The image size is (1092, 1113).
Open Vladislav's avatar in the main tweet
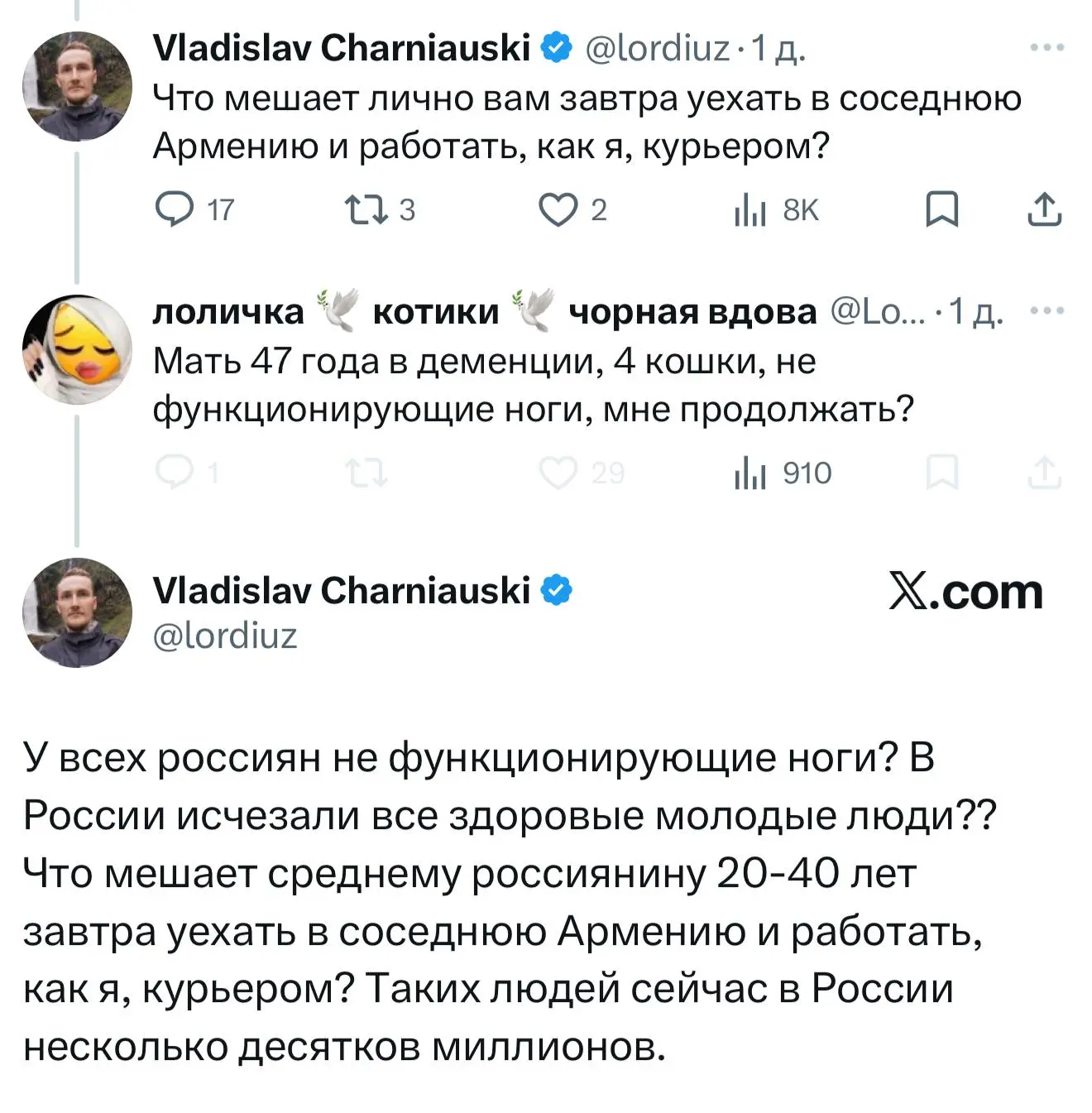coord(77,612)
